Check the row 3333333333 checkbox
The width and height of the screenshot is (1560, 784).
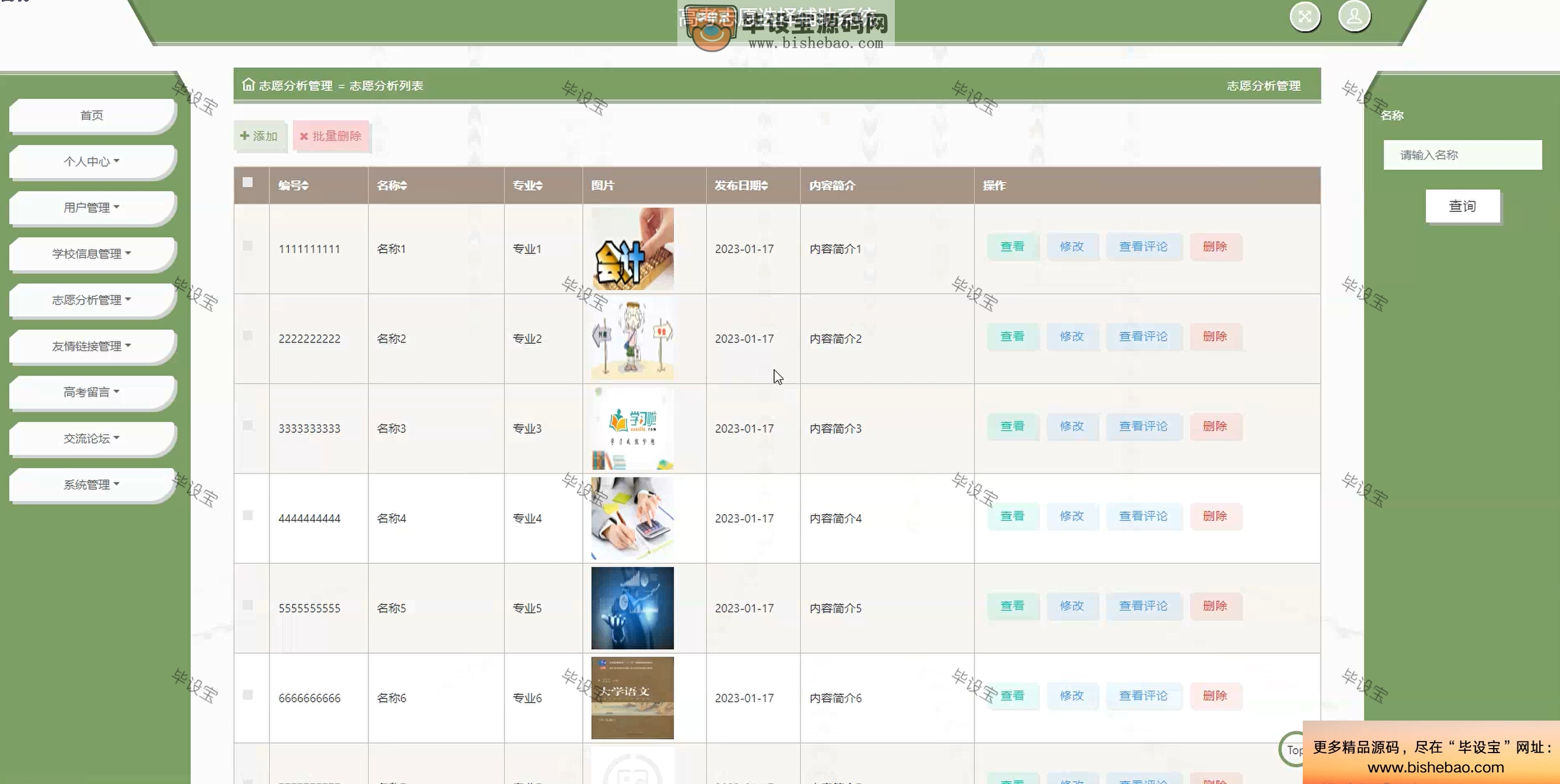click(248, 425)
